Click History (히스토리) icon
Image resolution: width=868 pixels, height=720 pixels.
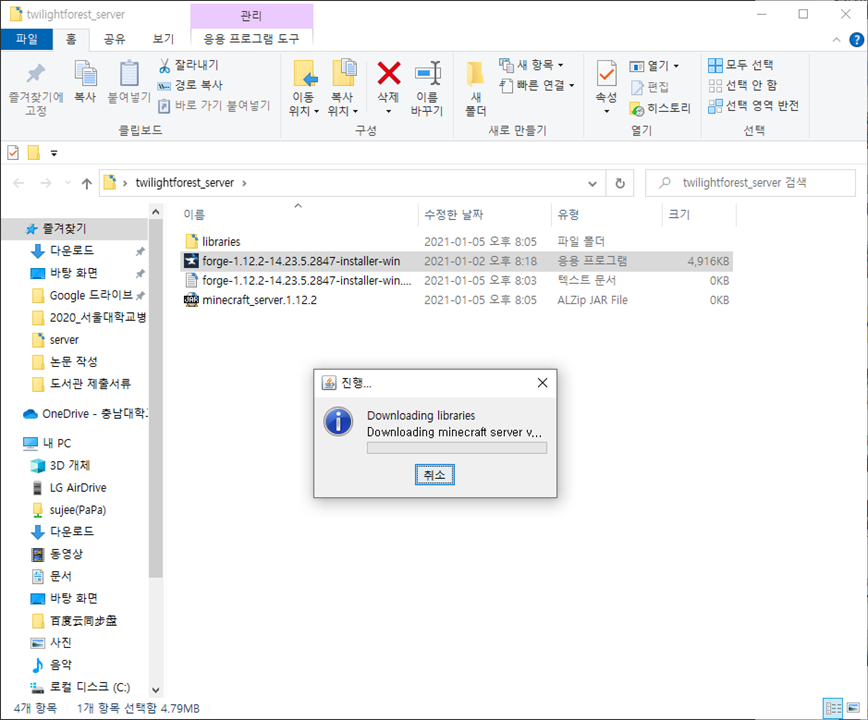click(x=637, y=109)
